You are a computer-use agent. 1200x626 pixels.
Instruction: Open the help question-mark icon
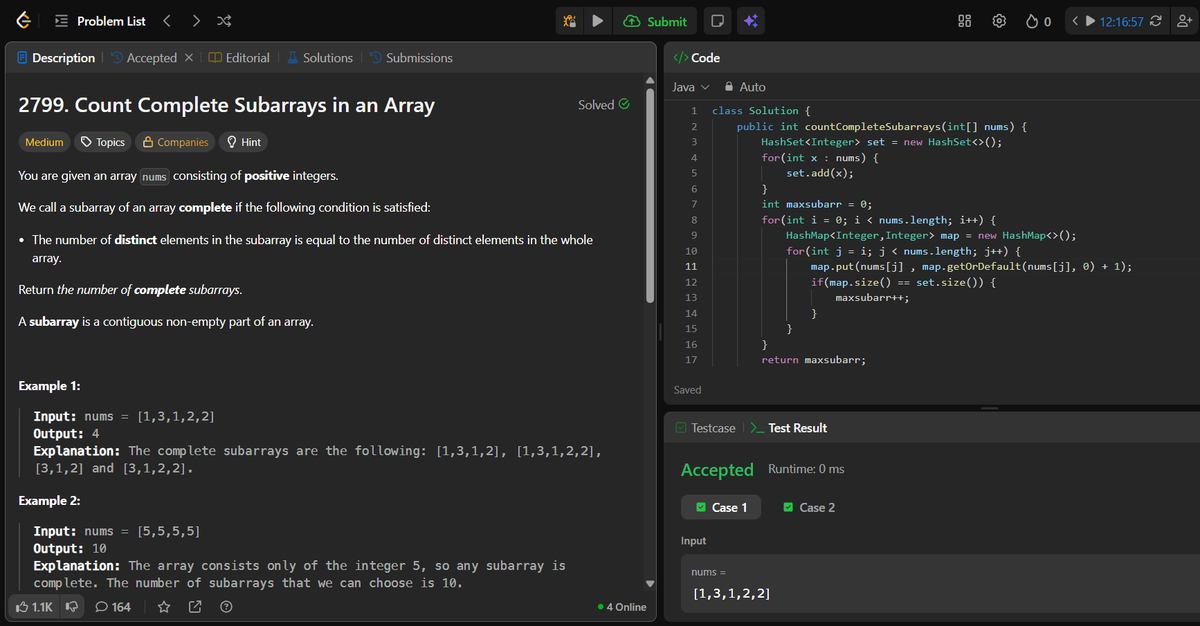226,606
